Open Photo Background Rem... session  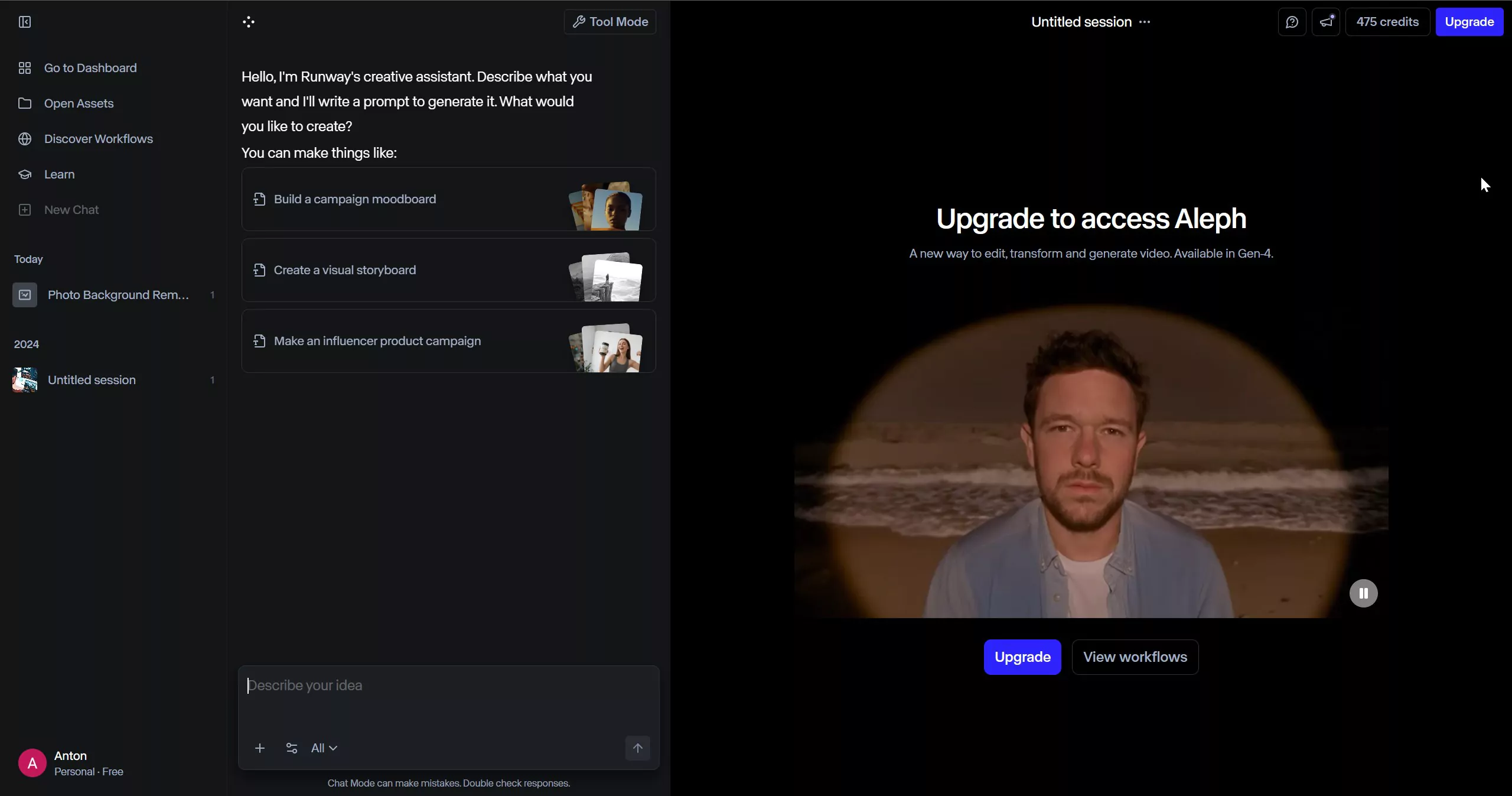pyautogui.click(x=113, y=295)
